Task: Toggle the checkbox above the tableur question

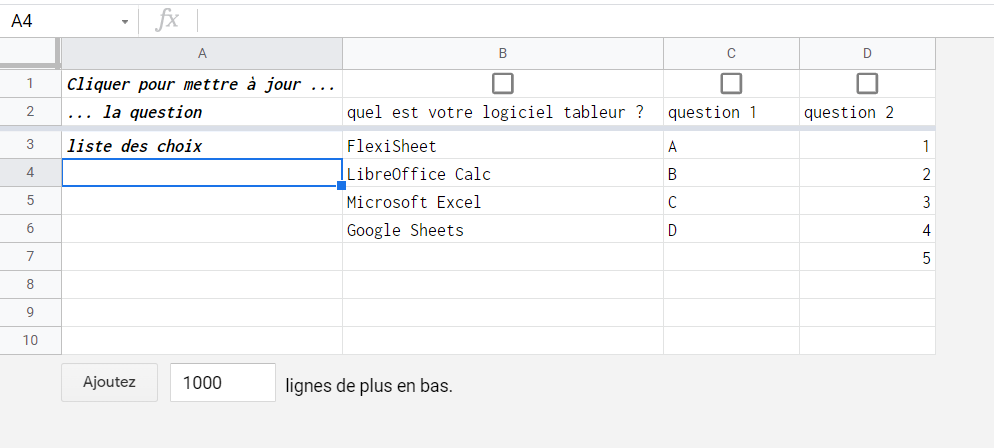Action: [503, 83]
